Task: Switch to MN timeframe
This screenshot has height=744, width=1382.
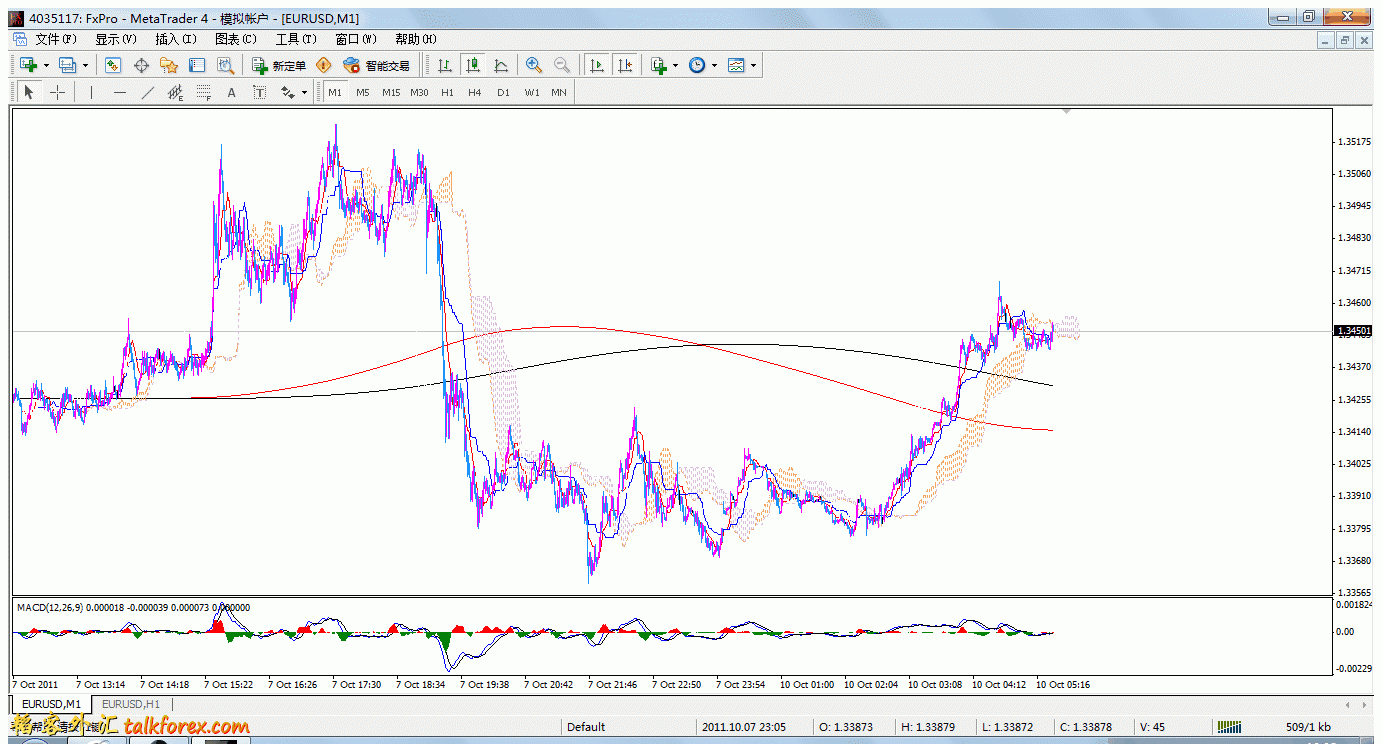Action: pyautogui.click(x=559, y=92)
